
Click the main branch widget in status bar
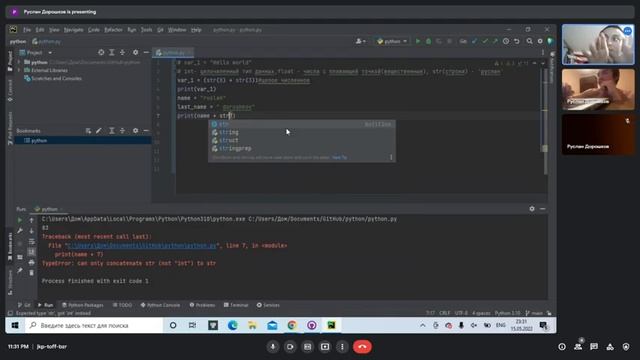click(535, 313)
